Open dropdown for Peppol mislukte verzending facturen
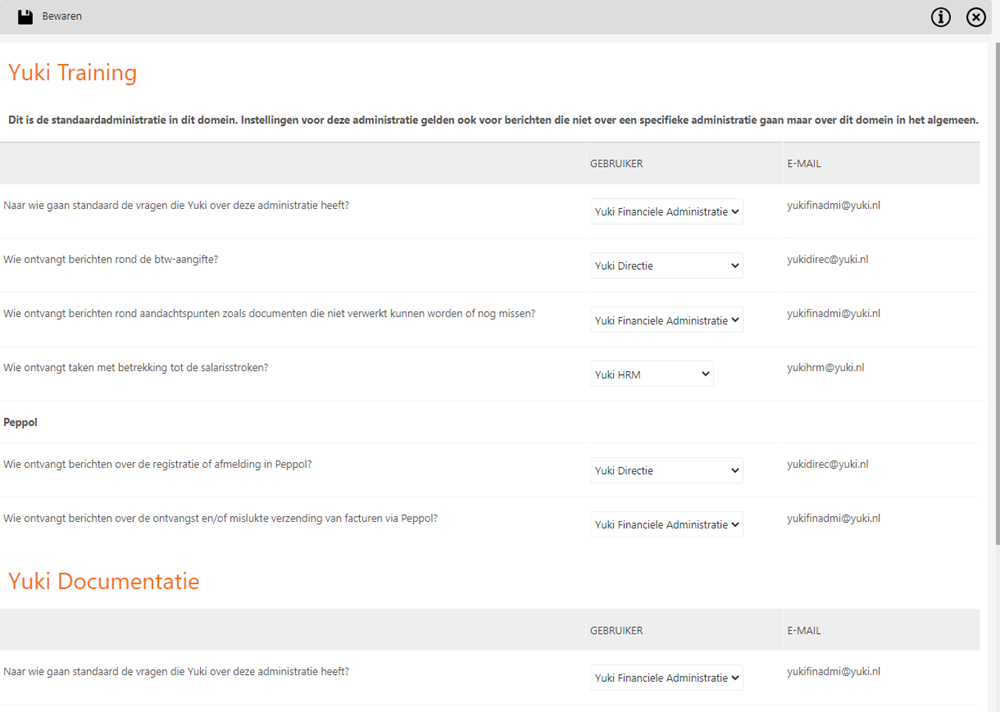 666,525
